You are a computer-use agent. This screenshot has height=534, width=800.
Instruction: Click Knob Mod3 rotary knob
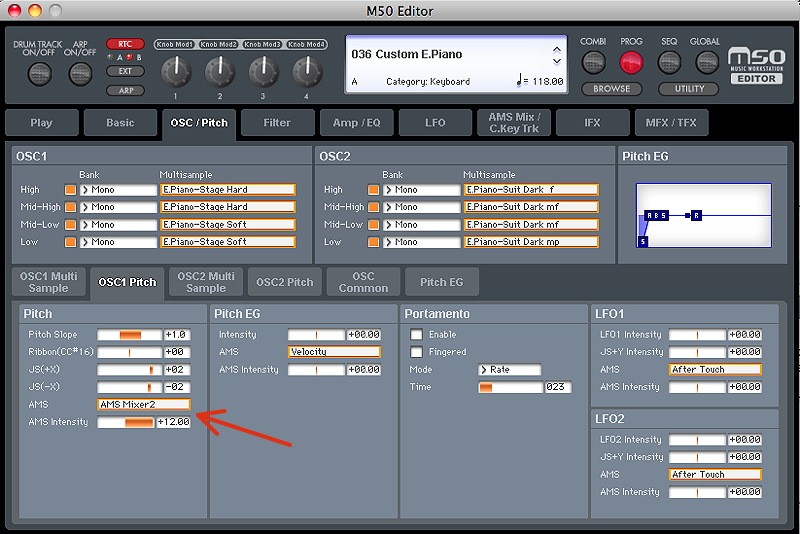pyautogui.click(x=263, y=71)
